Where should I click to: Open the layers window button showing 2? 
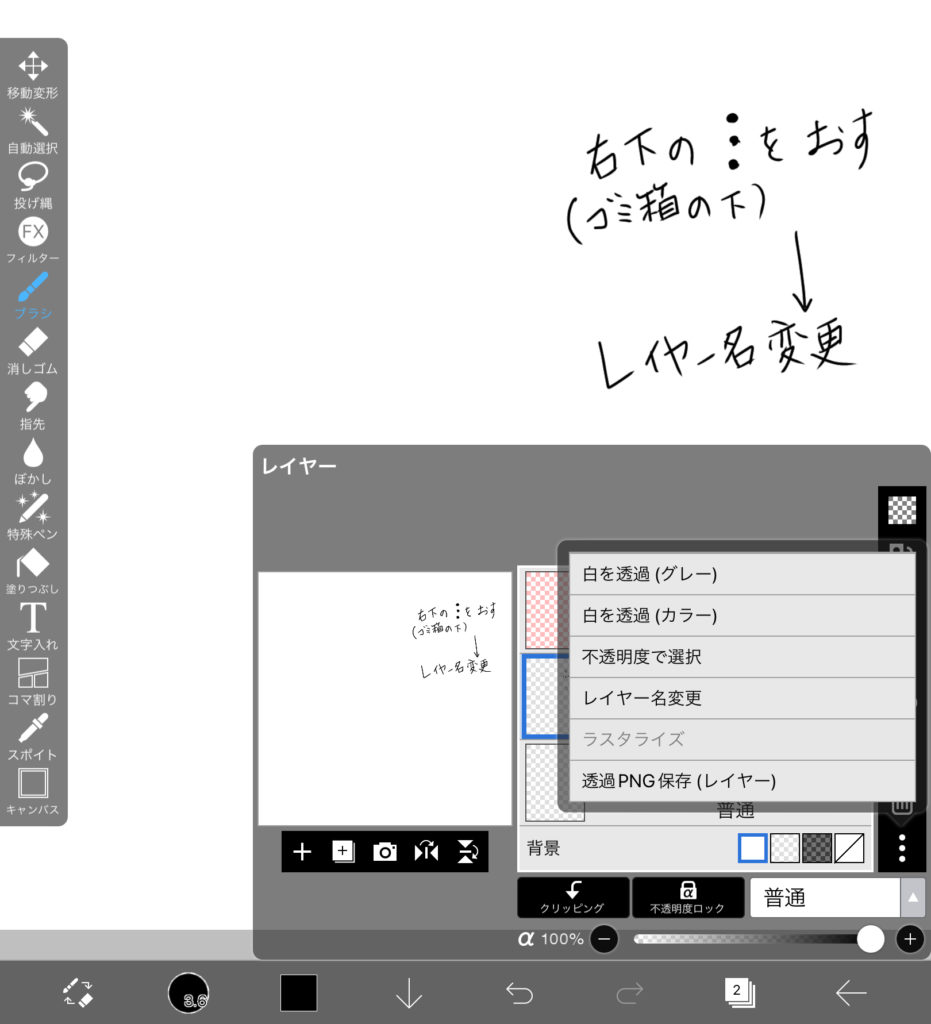tap(739, 993)
